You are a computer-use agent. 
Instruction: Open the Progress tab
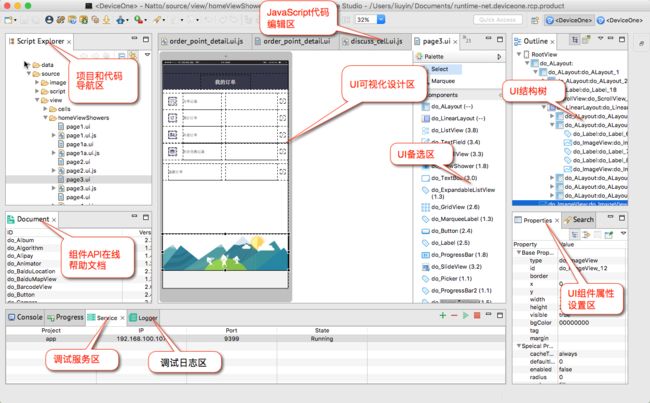pyautogui.click(x=65, y=317)
